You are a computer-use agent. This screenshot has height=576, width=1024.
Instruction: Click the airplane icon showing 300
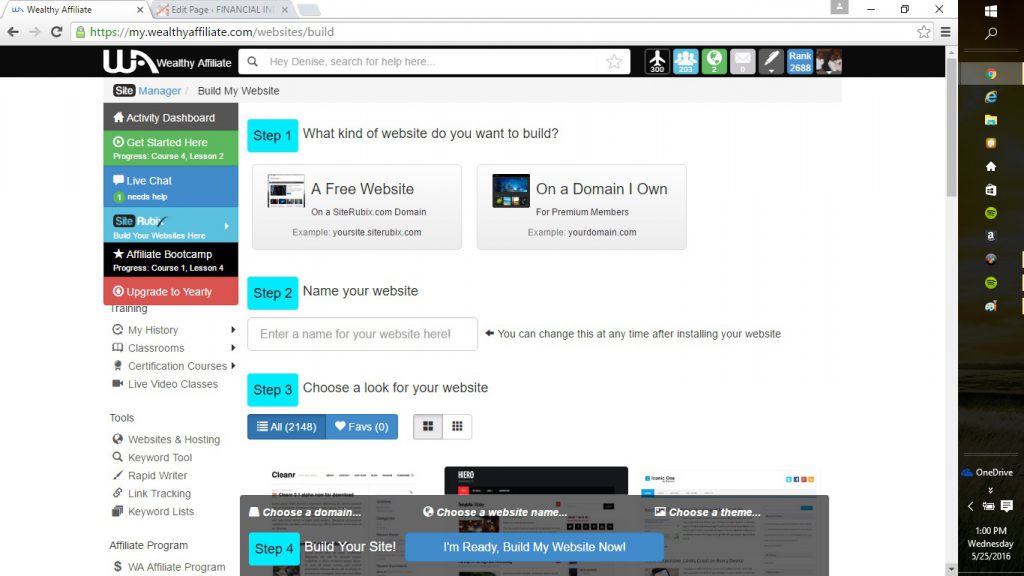tap(657, 61)
